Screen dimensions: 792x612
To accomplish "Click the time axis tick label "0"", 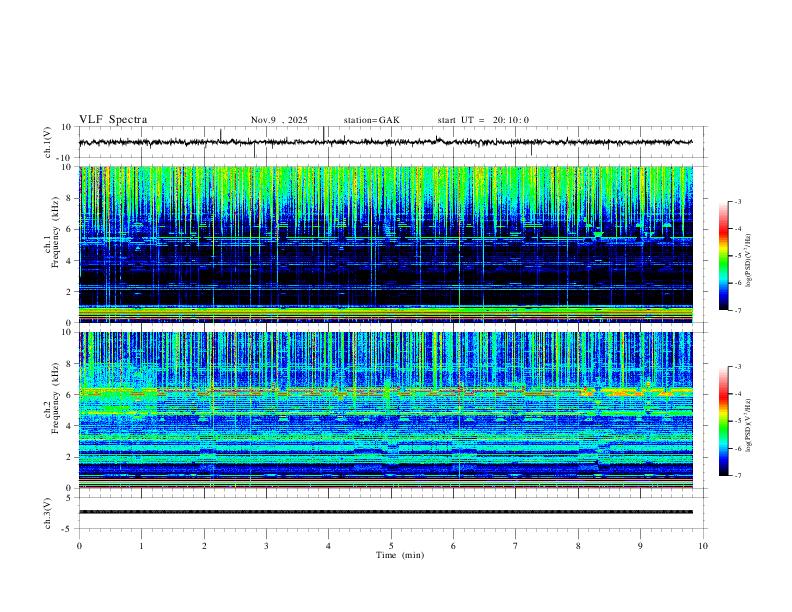I will [79, 546].
